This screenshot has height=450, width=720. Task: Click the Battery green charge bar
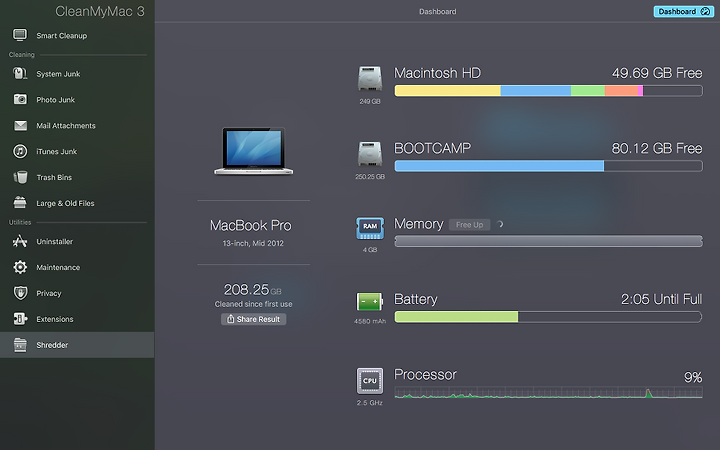click(456, 316)
